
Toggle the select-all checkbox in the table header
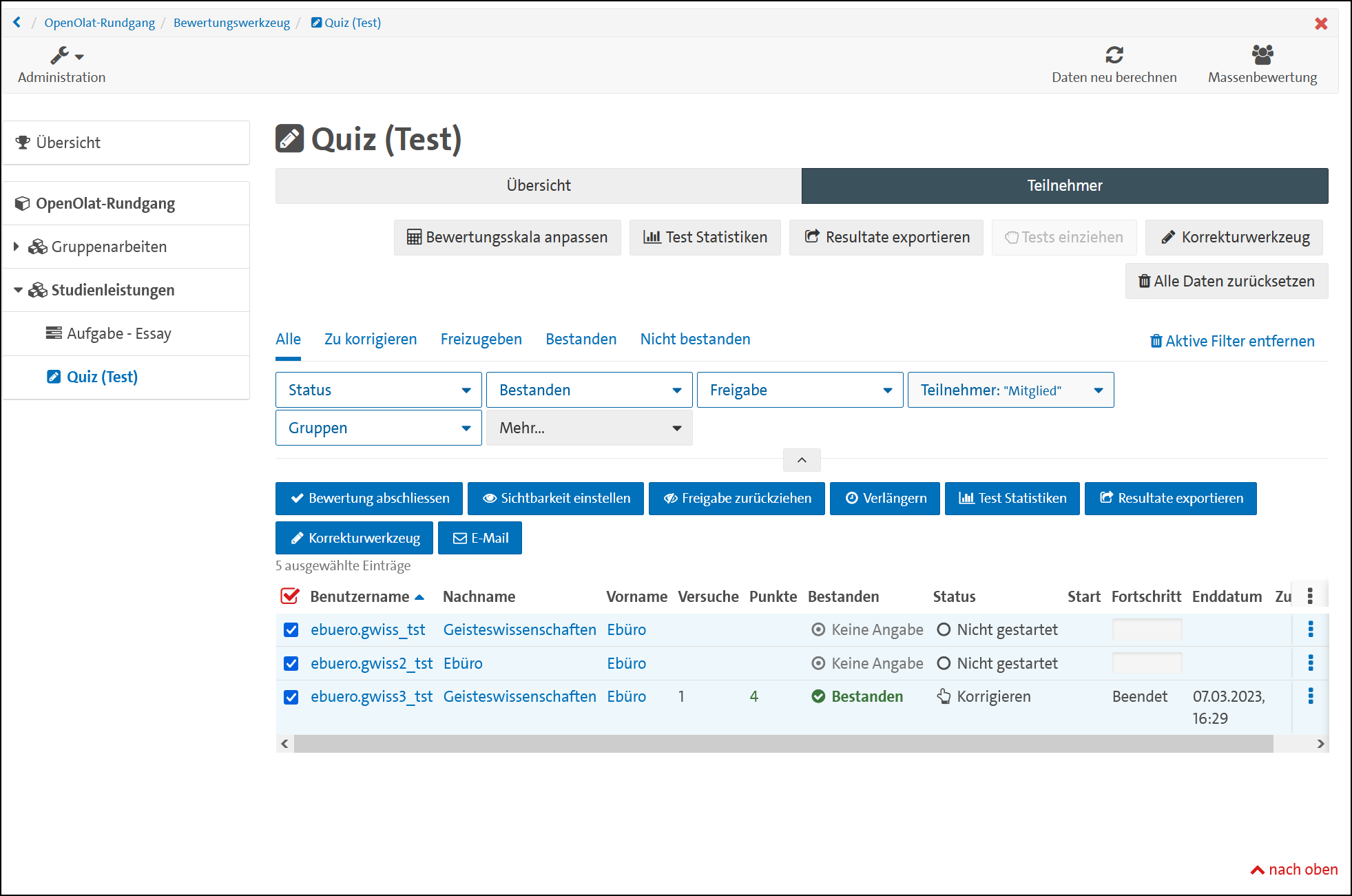tap(290, 596)
